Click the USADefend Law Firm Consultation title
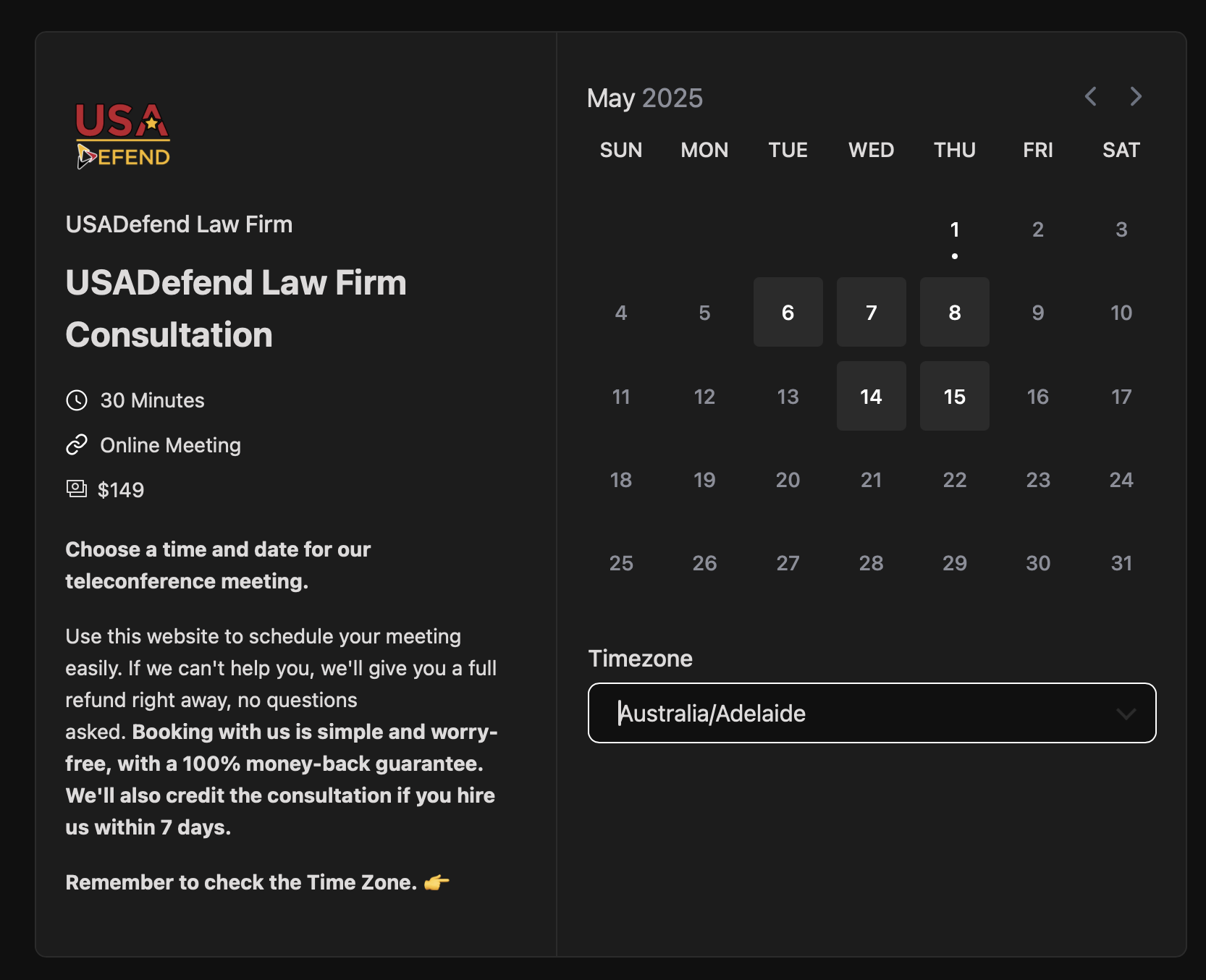The image size is (1206, 980). coord(236,308)
